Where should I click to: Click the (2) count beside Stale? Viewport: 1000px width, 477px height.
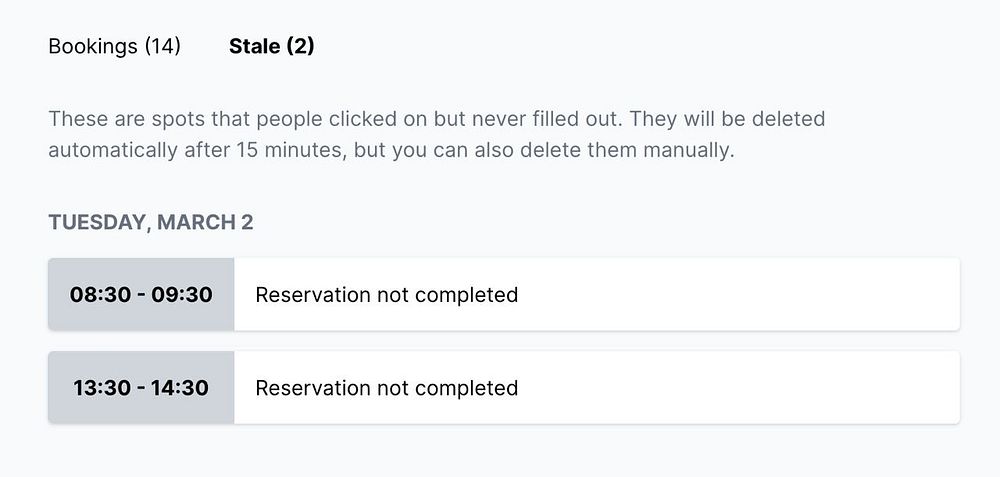point(300,46)
